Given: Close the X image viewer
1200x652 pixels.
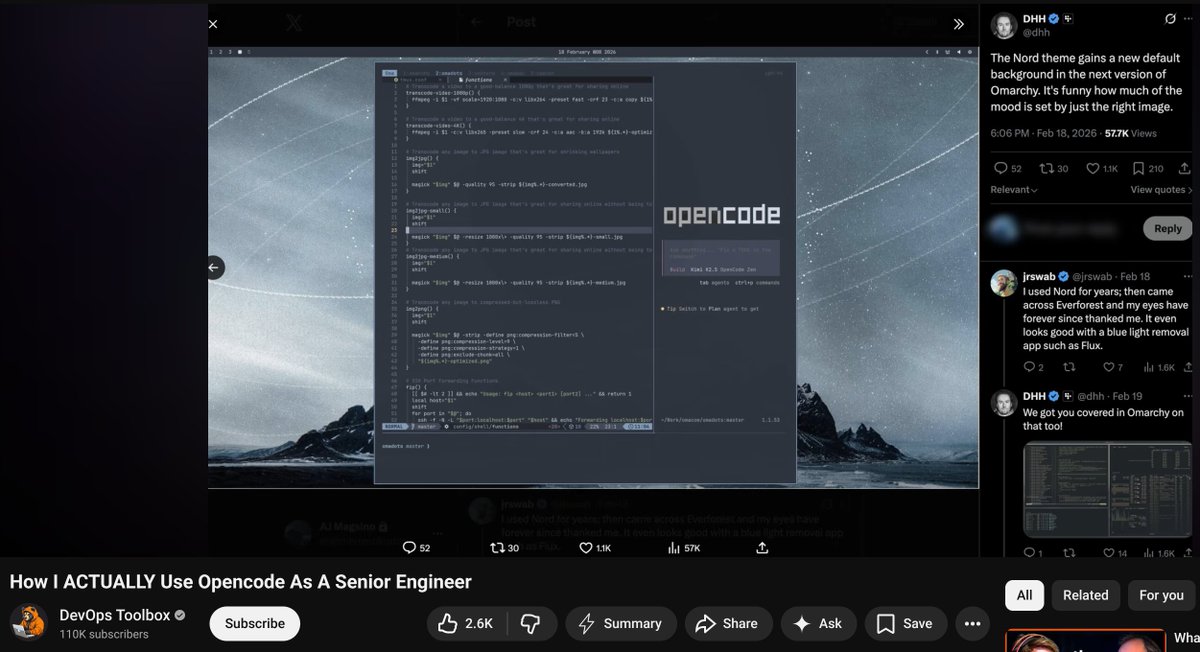Looking at the screenshot, I should tap(213, 23).
